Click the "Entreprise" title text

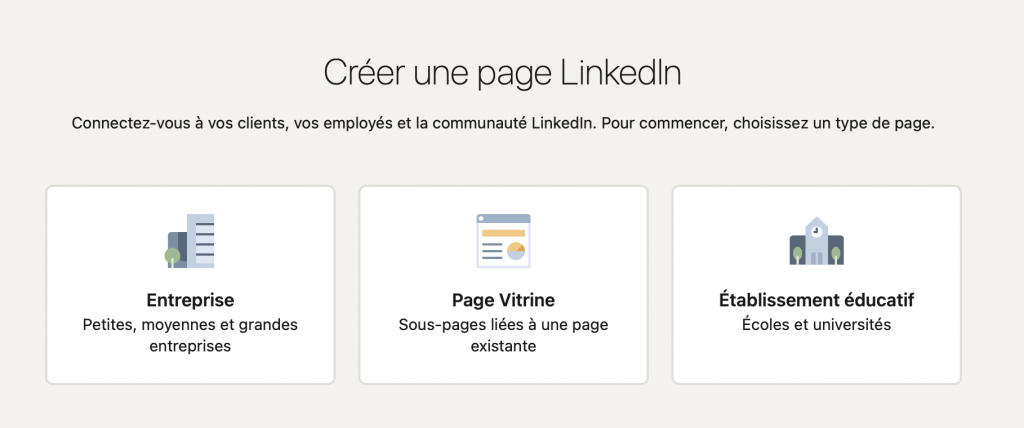(190, 300)
